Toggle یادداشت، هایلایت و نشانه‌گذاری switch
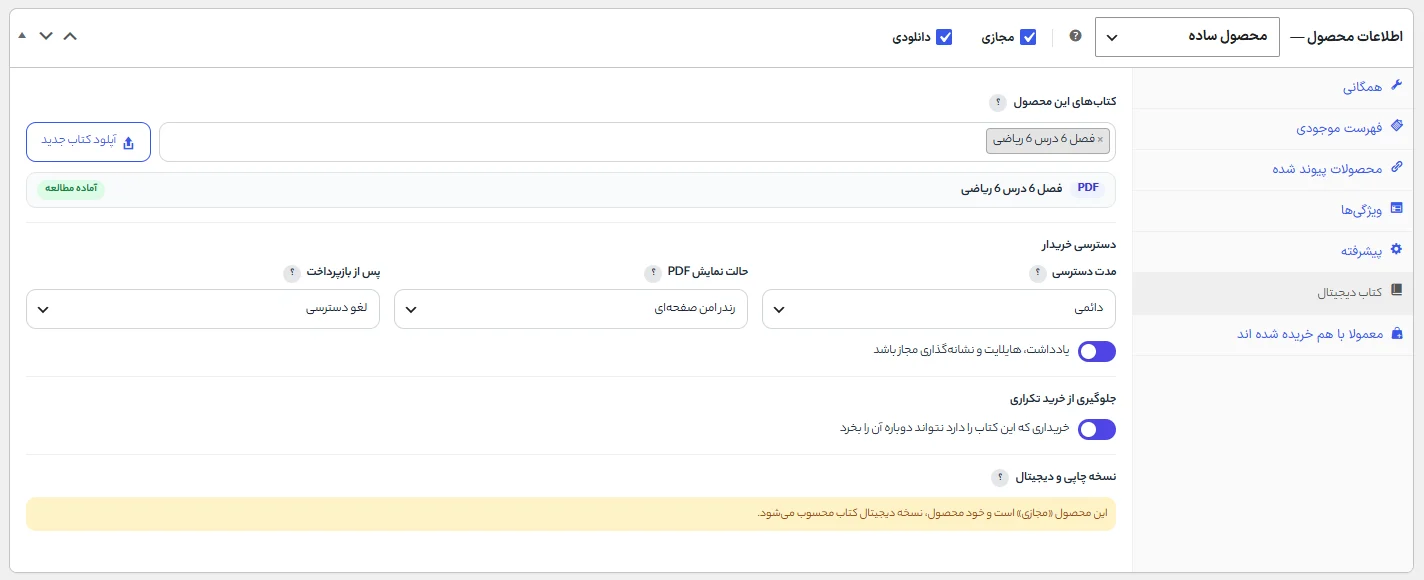1424x580 pixels. coord(1096,351)
